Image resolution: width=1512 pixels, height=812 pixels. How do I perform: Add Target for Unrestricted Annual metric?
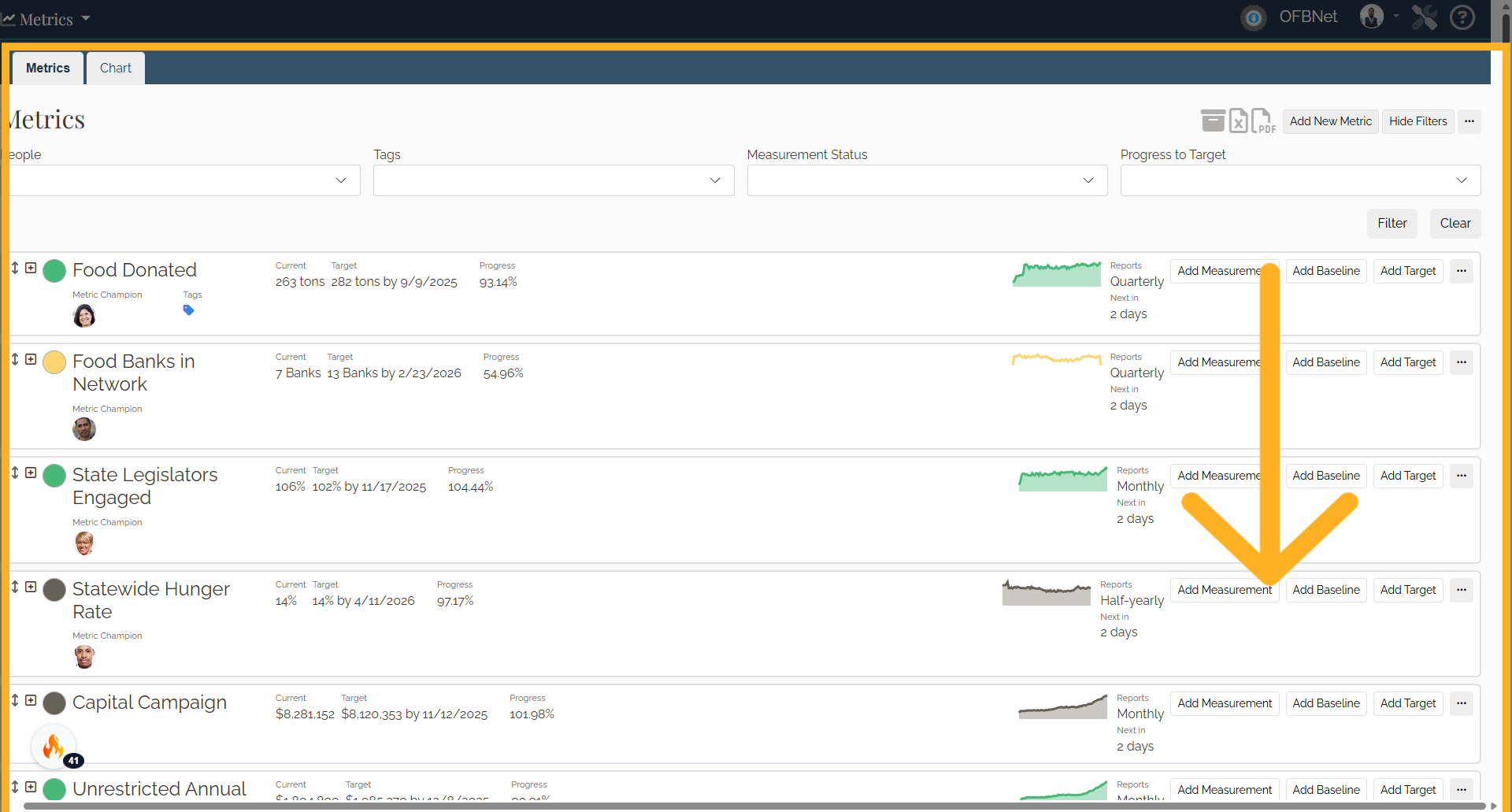click(1408, 790)
